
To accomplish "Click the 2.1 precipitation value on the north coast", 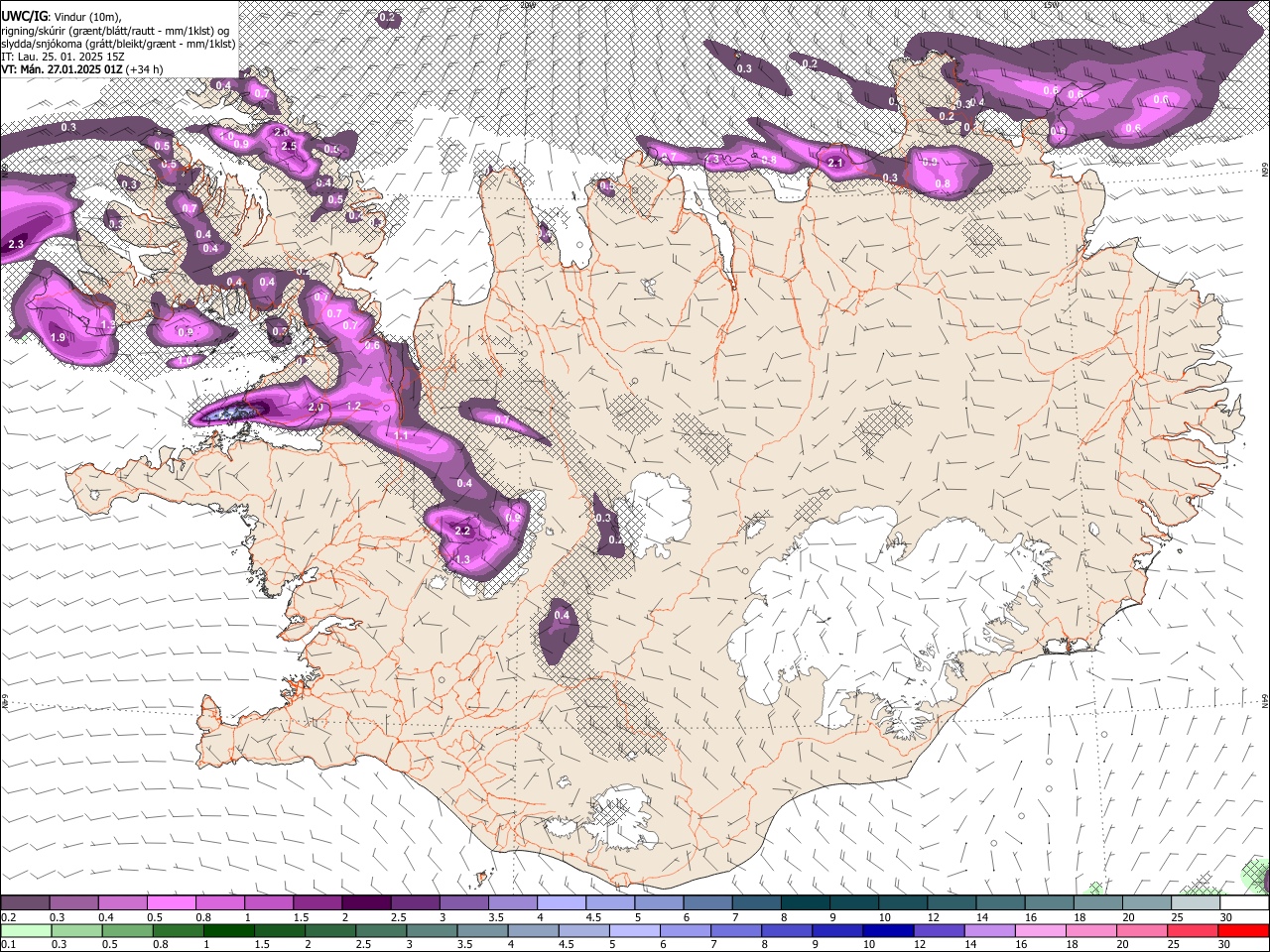I will tap(835, 163).
